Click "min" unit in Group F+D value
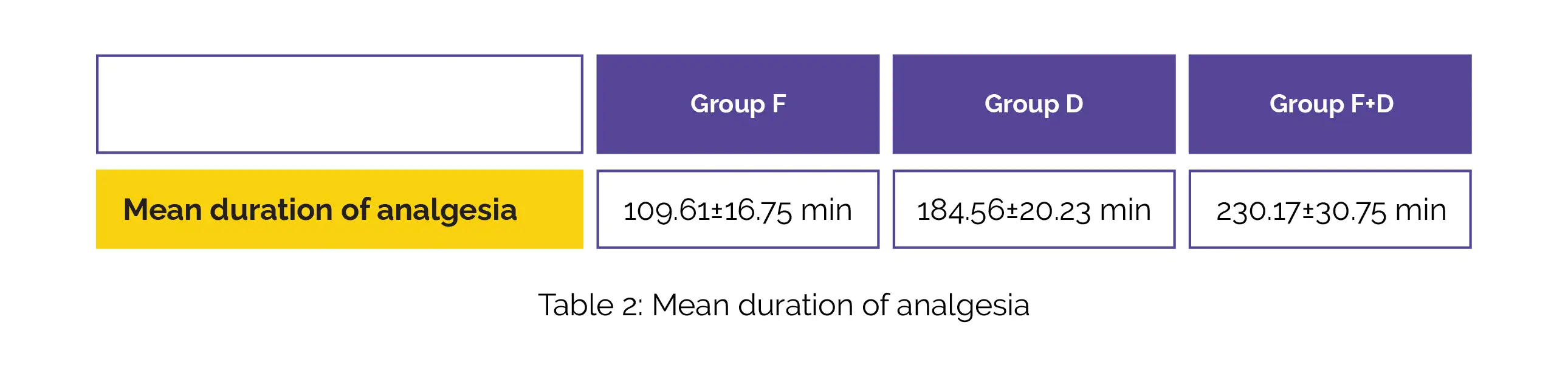 pyautogui.click(x=1420, y=210)
